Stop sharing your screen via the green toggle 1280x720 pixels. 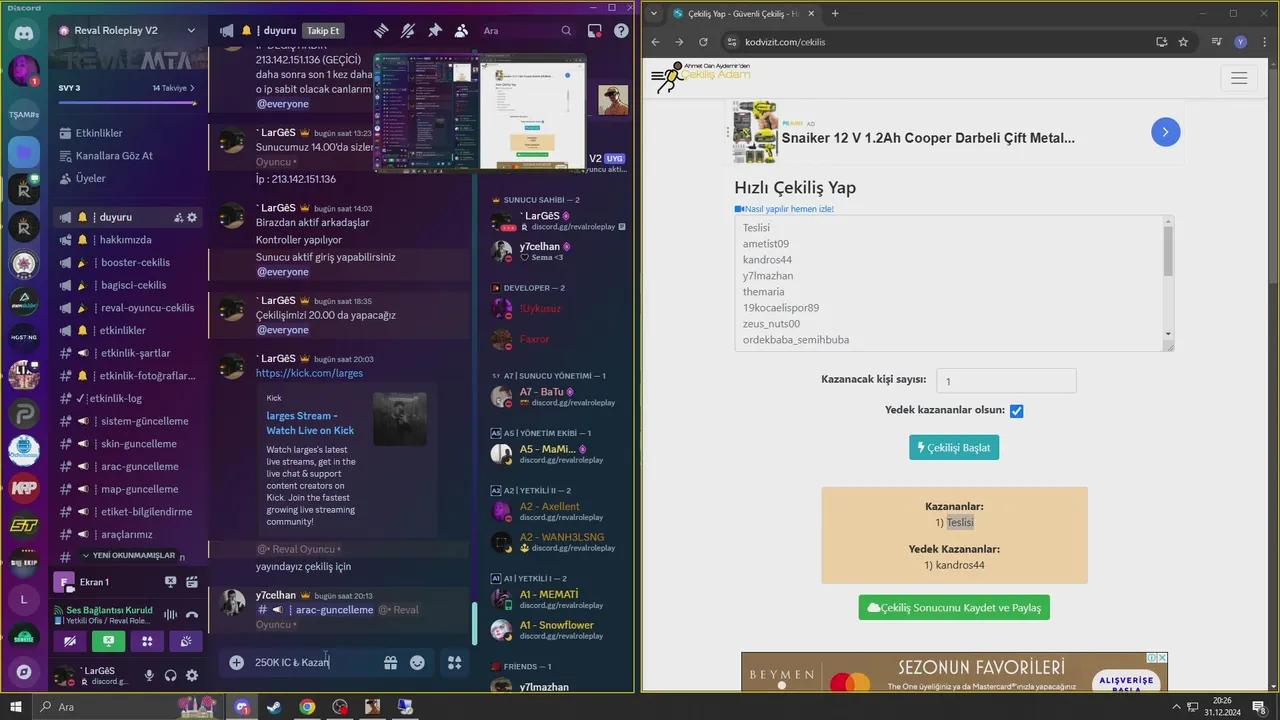108,641
